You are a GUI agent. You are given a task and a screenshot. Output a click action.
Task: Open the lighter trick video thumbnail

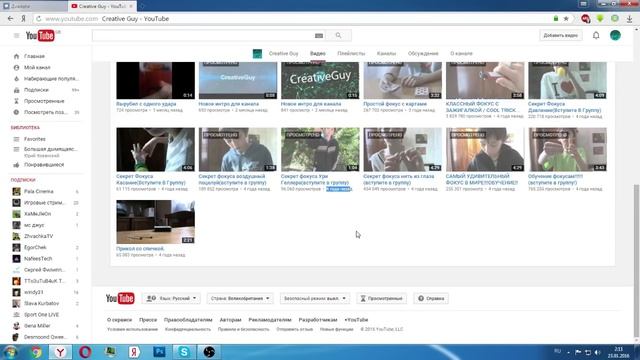coord(485,80)
